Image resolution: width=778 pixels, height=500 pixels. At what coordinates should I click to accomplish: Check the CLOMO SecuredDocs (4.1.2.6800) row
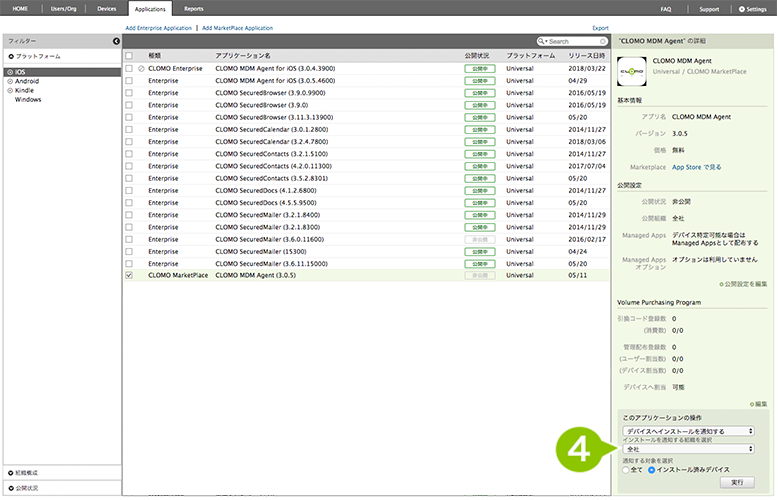coord(129,190)
